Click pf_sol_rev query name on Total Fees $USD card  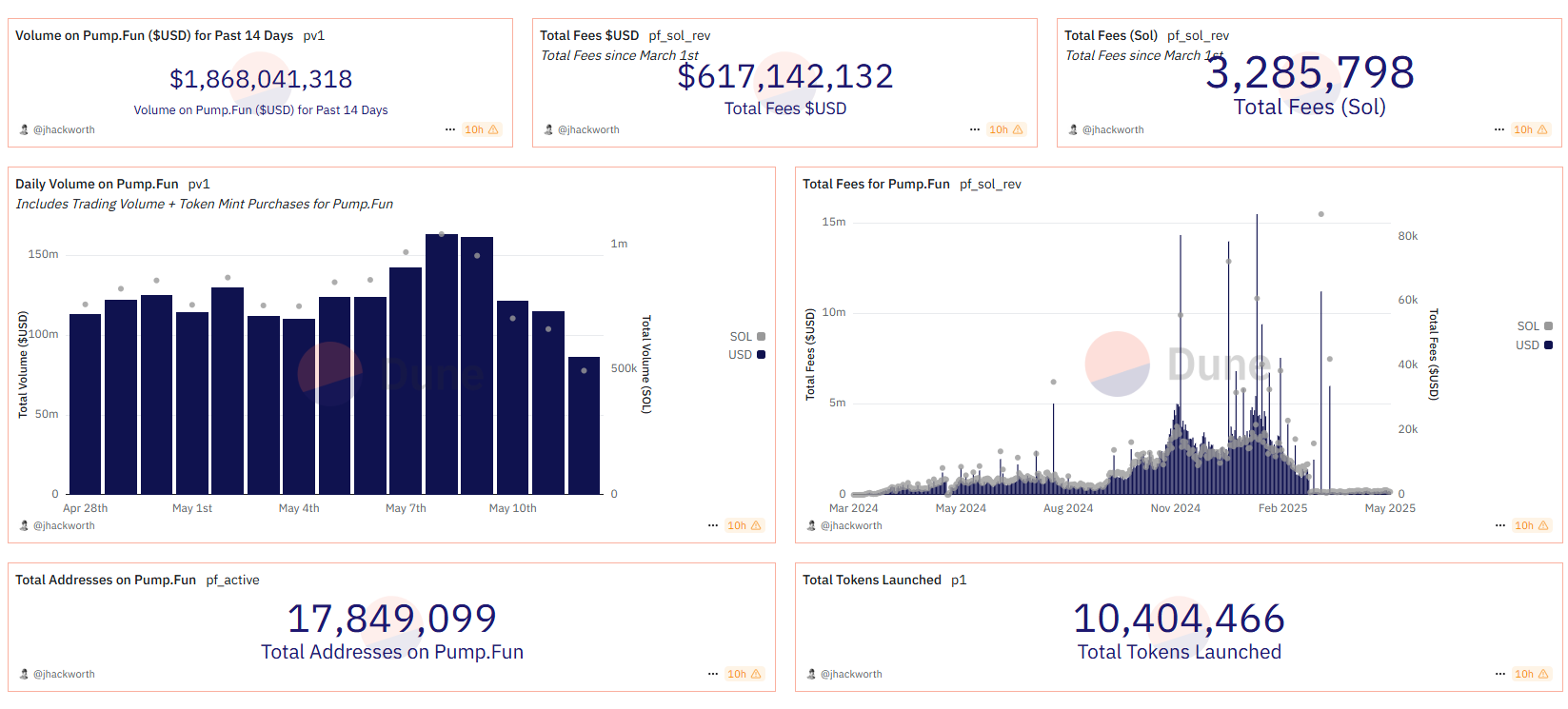(680, 35)
